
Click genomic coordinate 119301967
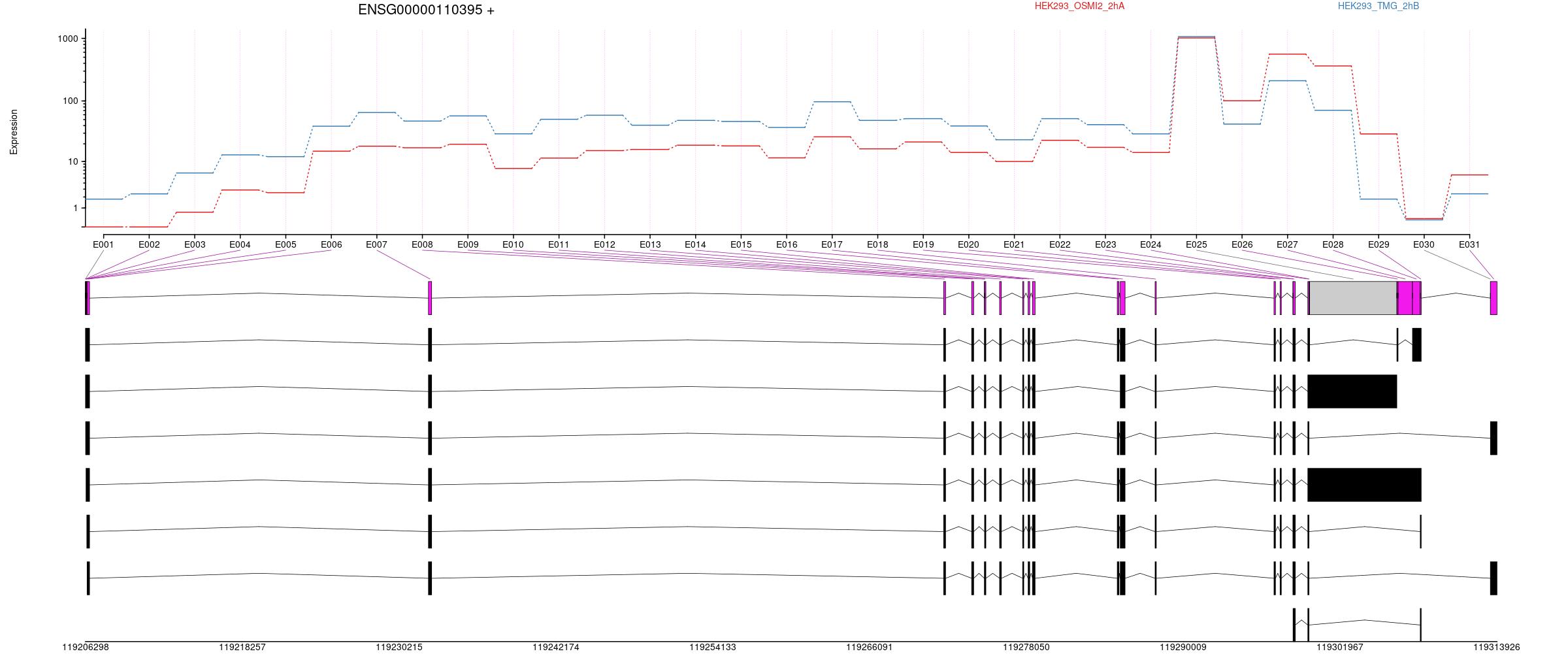1340,648
